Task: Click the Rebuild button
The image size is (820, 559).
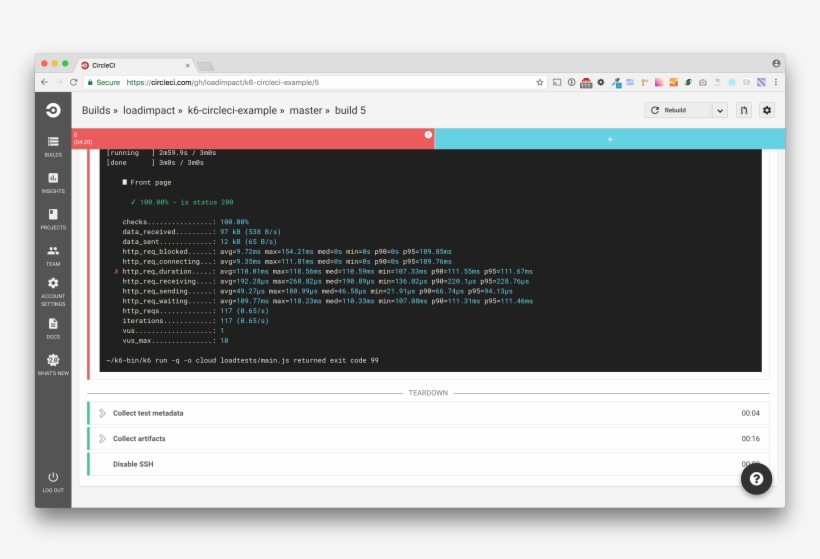Action: (678, 110)
